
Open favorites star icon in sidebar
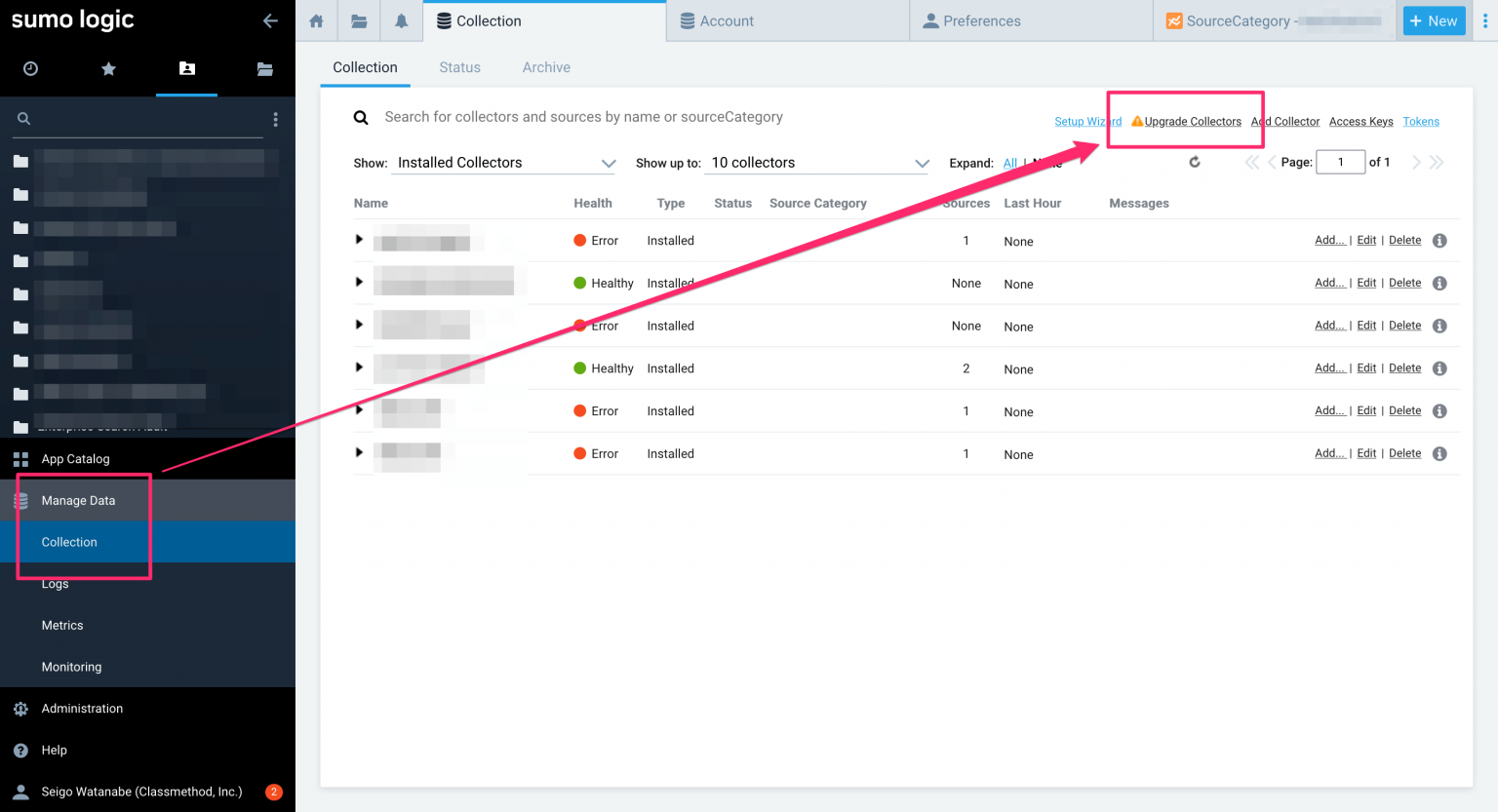pos(108,68)
